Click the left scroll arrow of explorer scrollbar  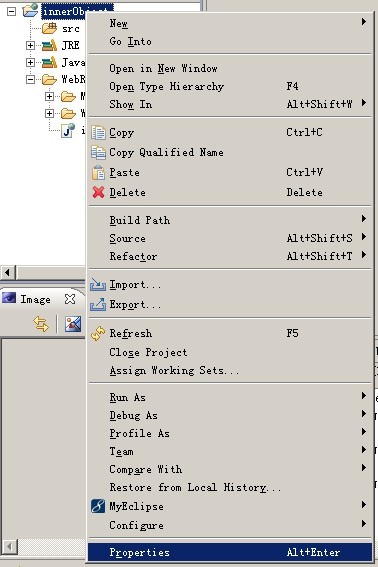(x=8, y=272)
